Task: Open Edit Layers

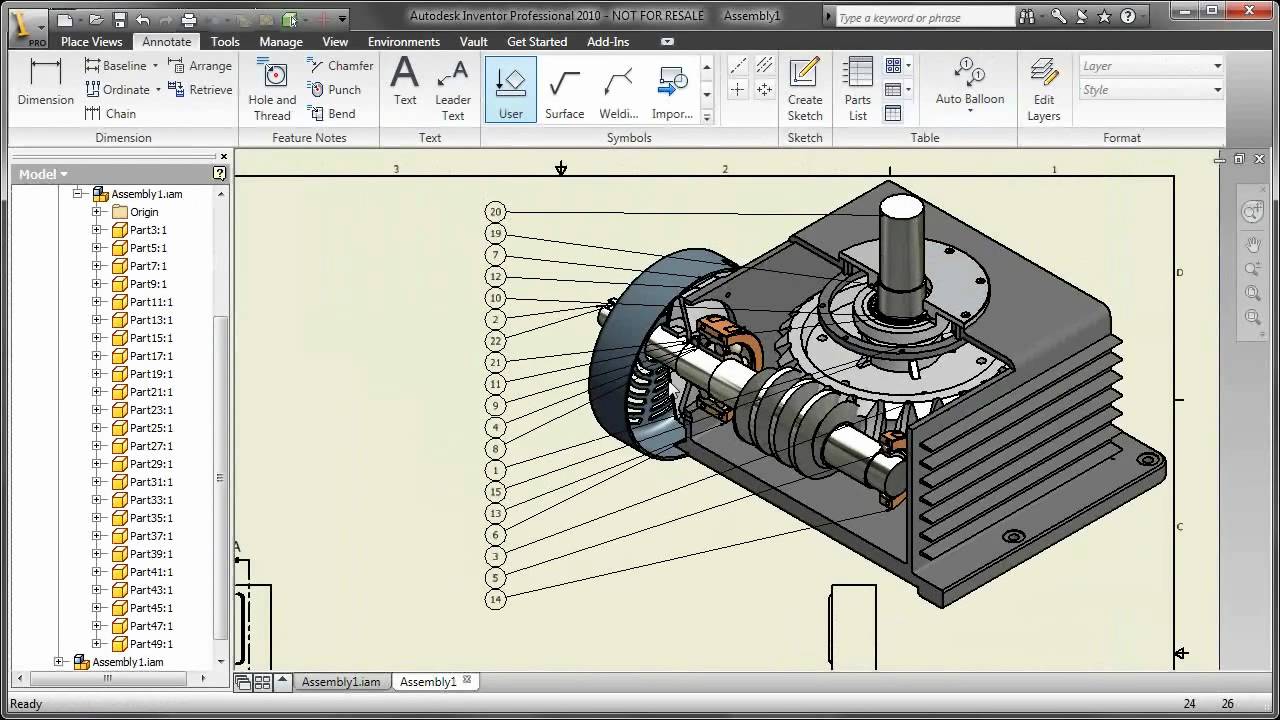Action: [1044, 90]
